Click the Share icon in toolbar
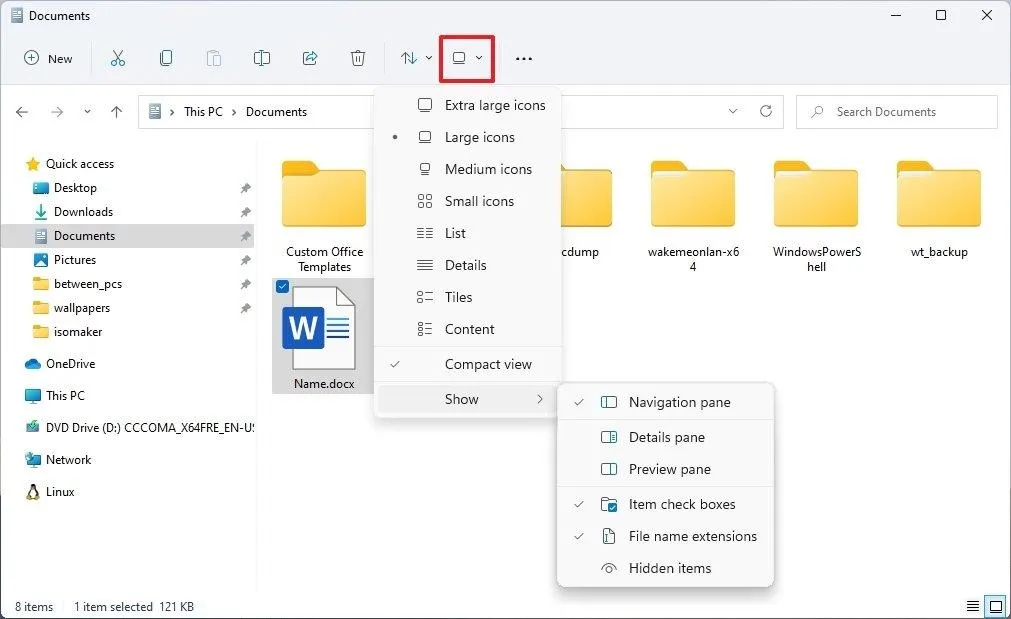The width and height of the screenshot is (1011, 619). tap(310, 59)
